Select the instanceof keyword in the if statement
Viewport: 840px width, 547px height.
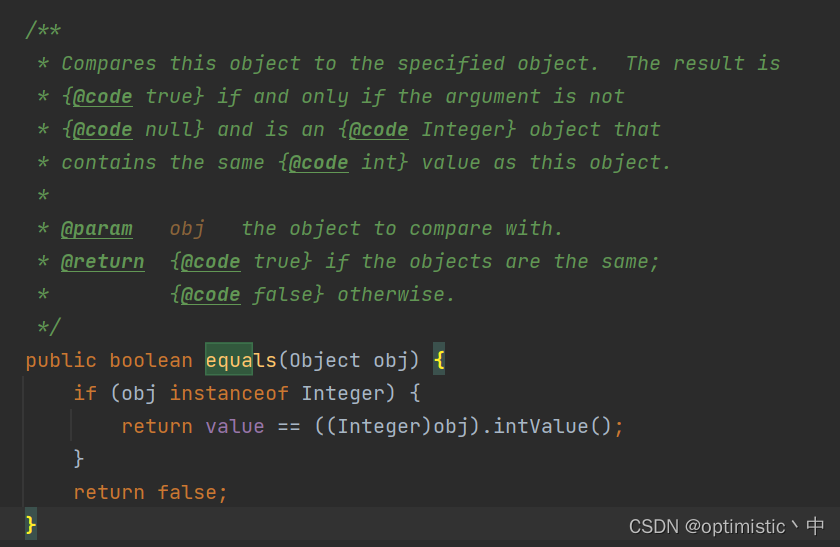[x=229, y=393]
